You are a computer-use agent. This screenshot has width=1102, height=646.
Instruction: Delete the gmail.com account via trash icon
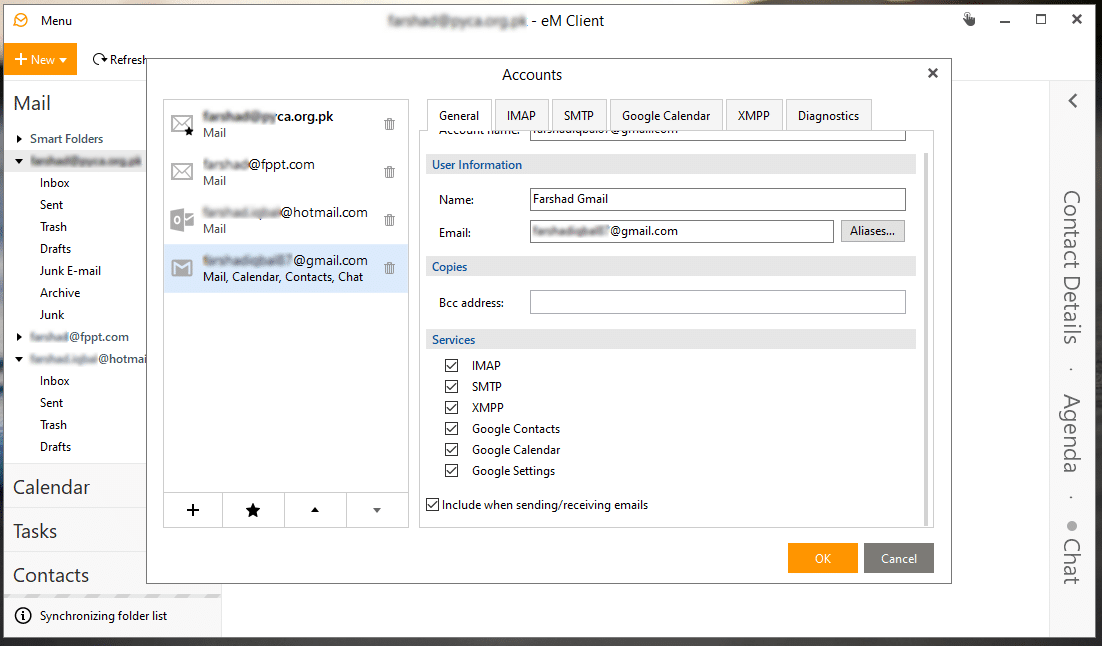point(389,268)
